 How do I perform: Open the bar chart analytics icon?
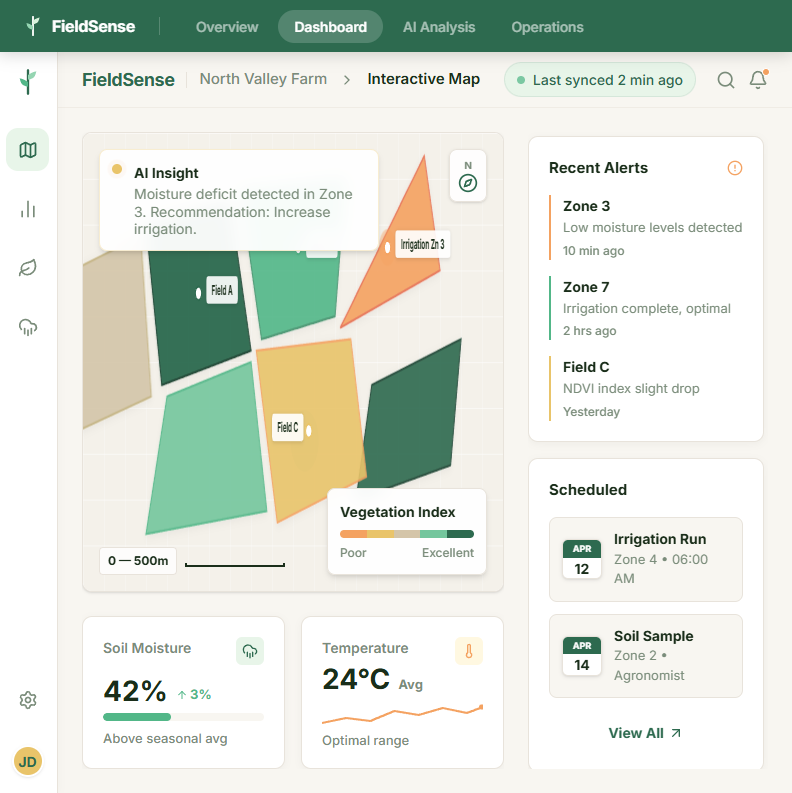(28, 209)
